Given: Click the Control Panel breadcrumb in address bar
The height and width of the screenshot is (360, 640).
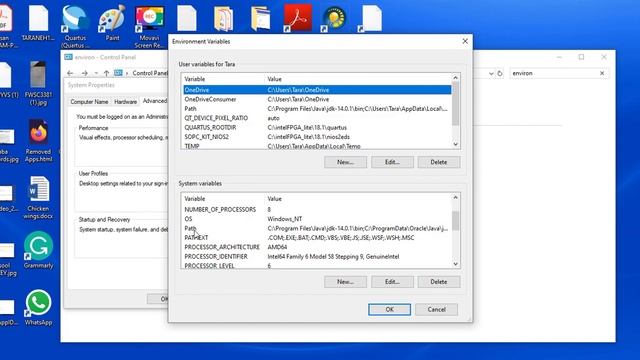Looking at the screenshot, I should 150,73.
